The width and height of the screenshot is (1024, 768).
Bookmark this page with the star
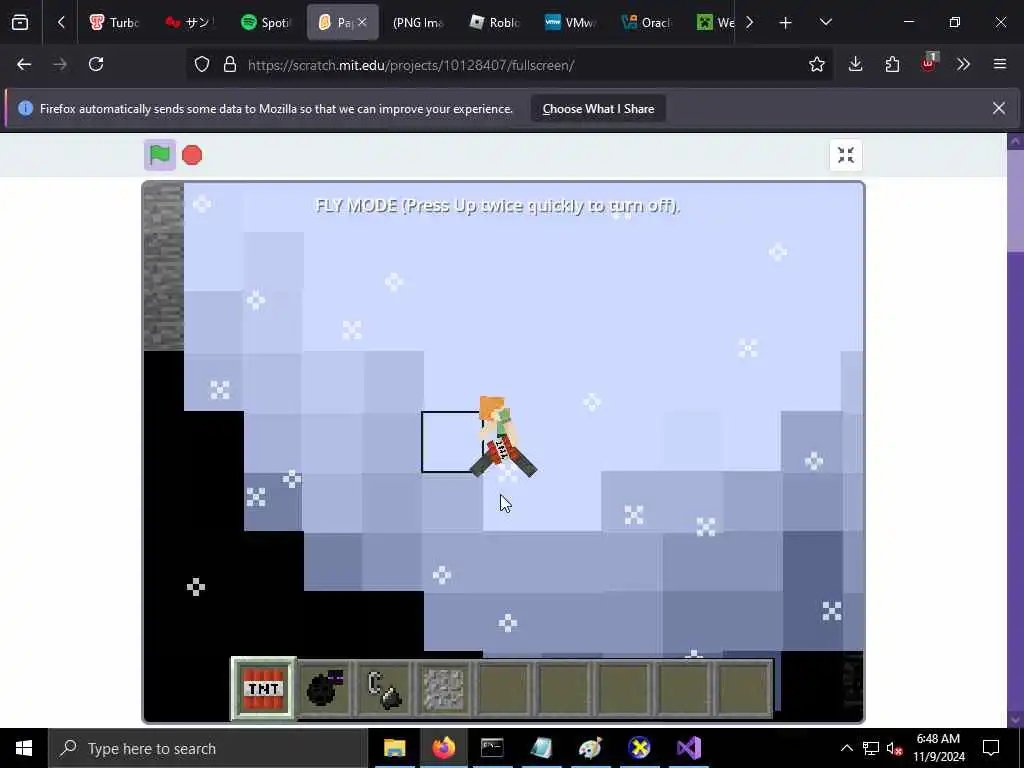pos(816,64)
